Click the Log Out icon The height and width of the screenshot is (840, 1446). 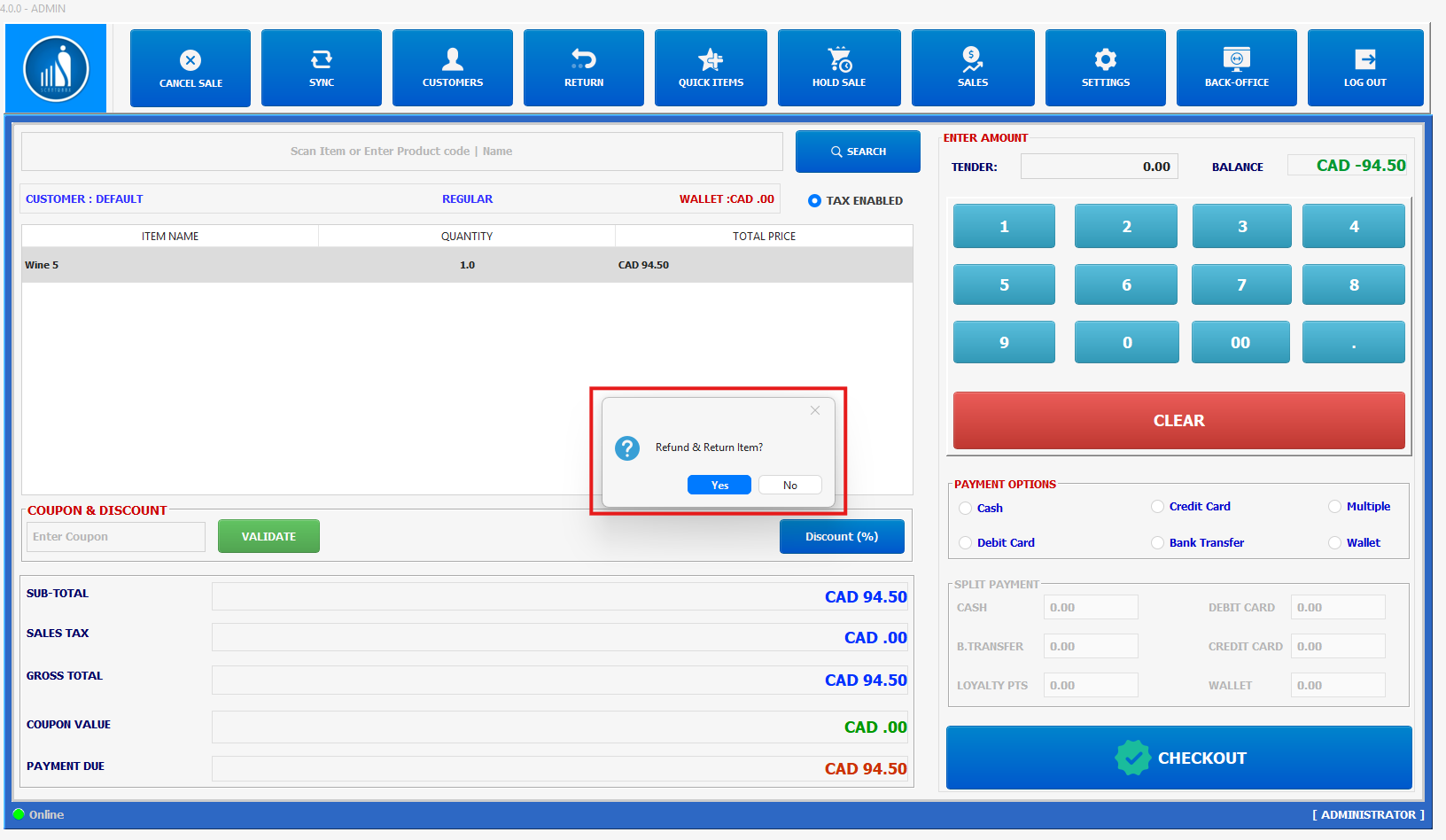pyautogui.click(x=1364, y=59)
